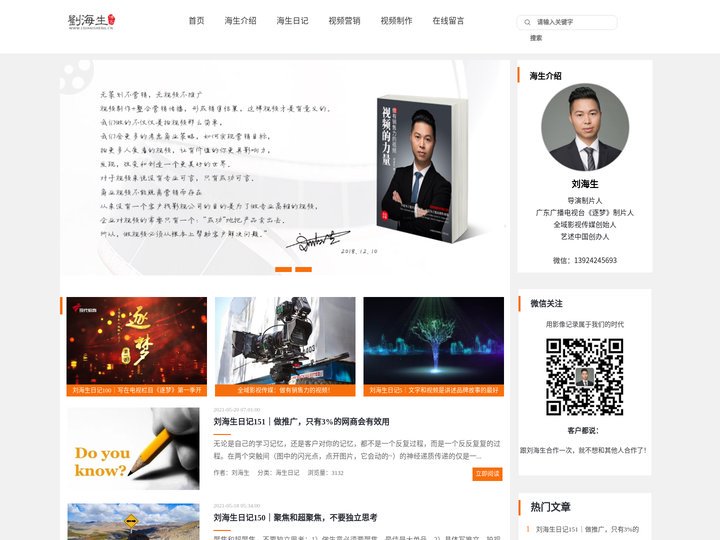Click the 热门文章 sidebar heading
Screen dimensions: 720x540
551,507
